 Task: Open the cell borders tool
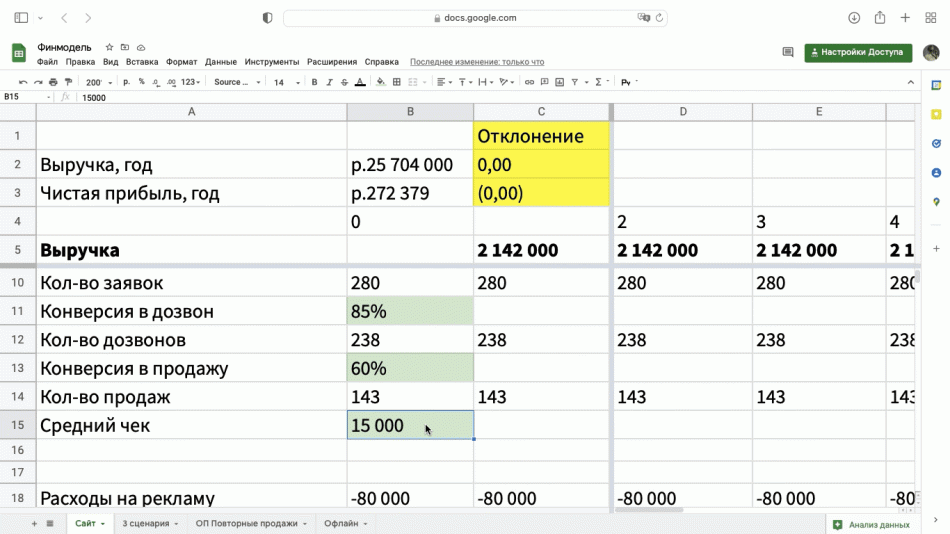(397, 82)
